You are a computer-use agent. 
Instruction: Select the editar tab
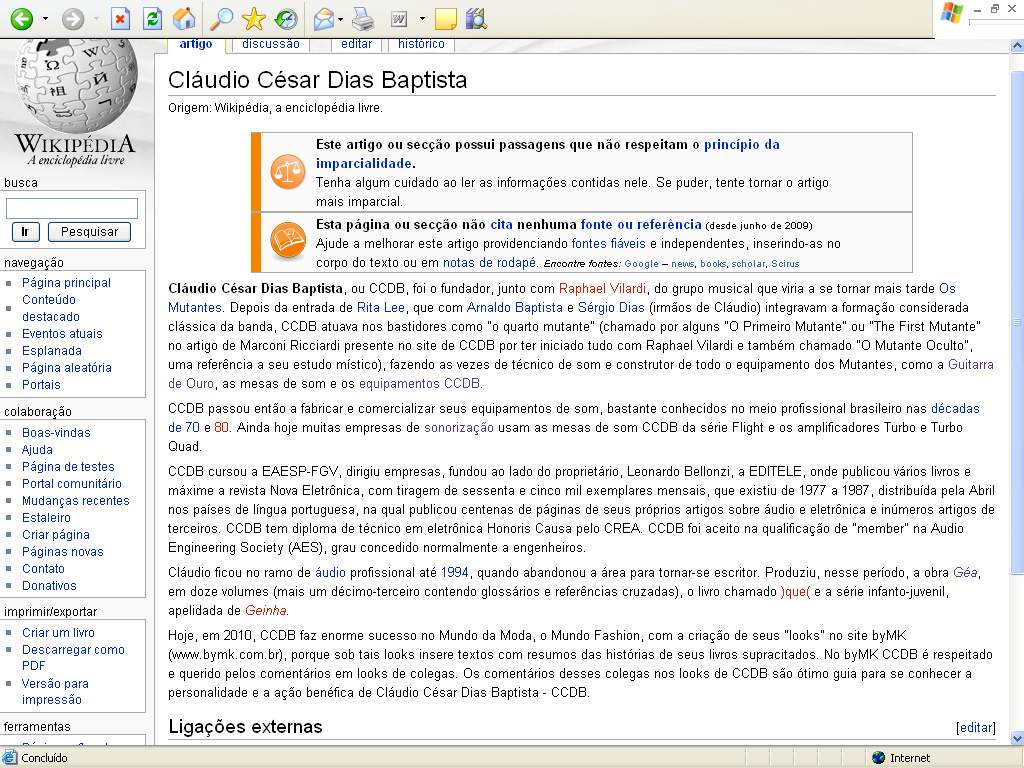356,44
